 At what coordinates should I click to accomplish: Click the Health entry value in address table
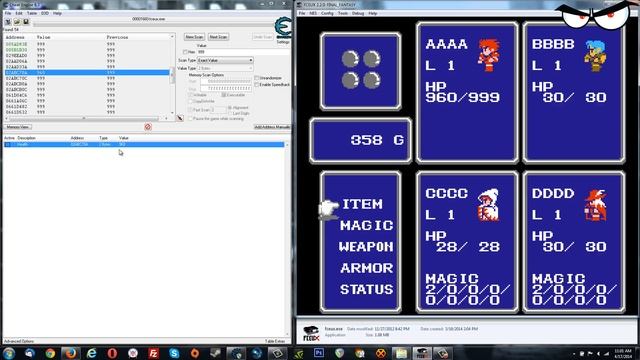122,144
